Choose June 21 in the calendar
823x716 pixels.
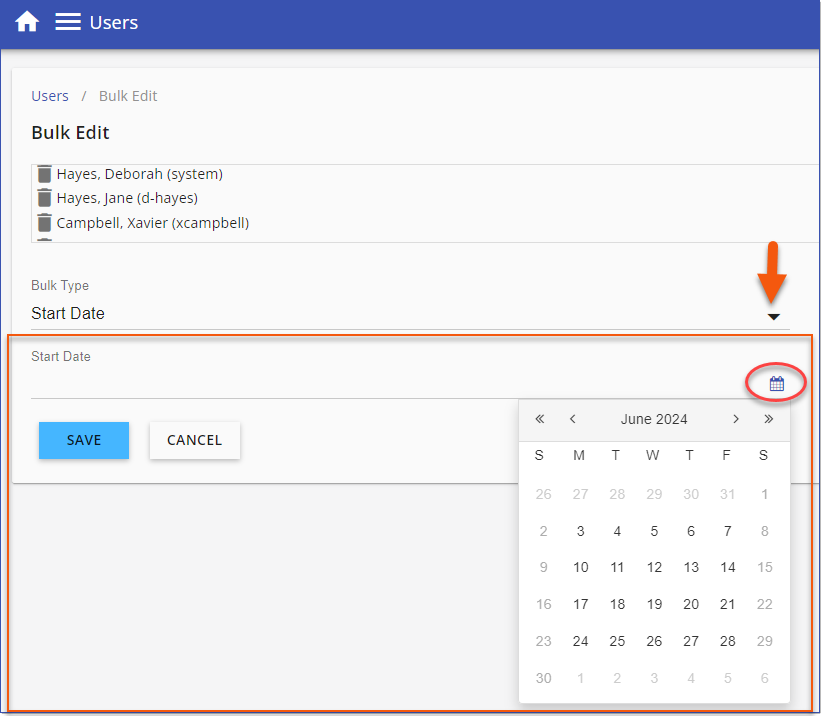click(727, 604)
